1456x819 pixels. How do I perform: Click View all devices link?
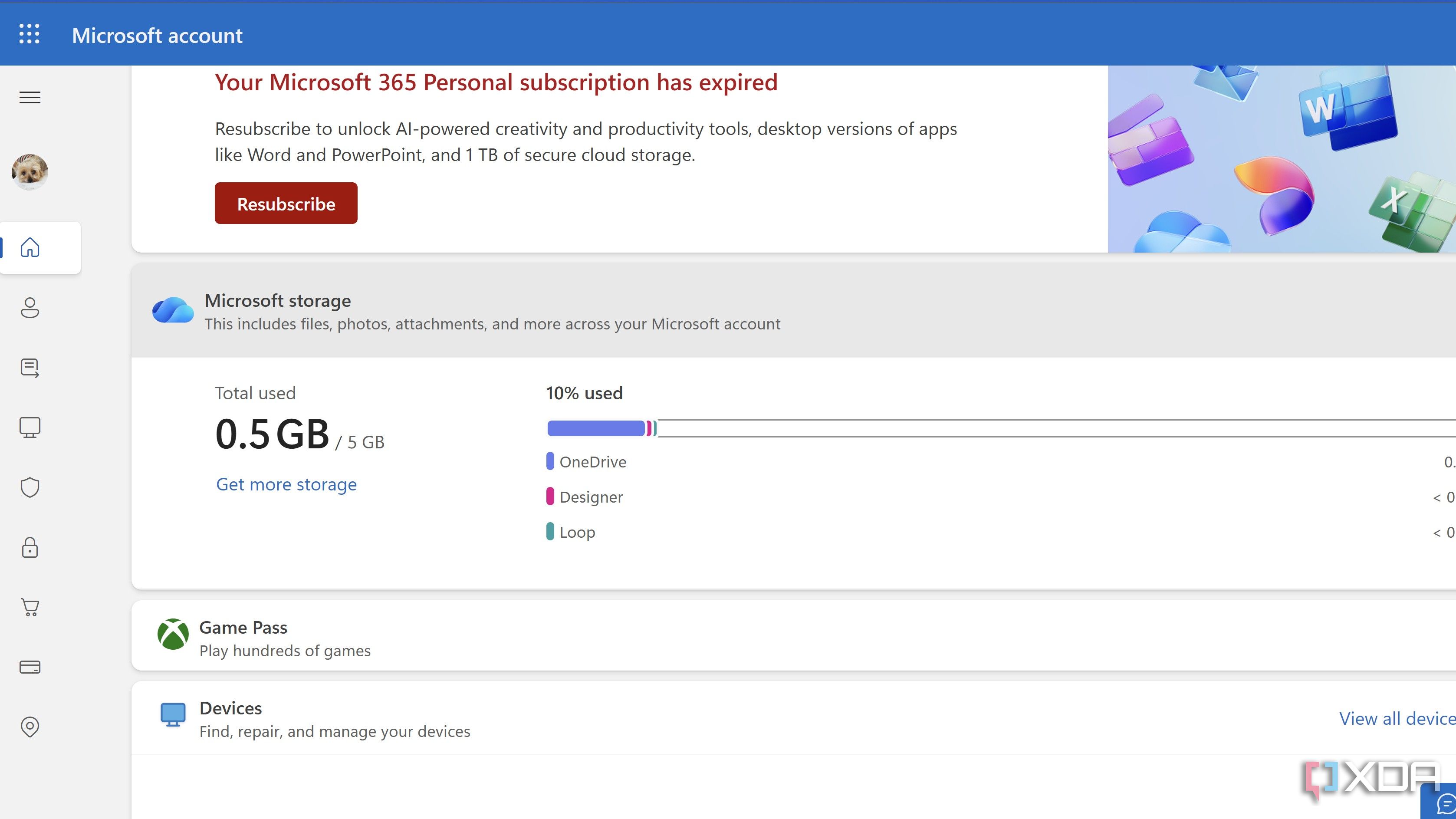tap(1397, 718)
